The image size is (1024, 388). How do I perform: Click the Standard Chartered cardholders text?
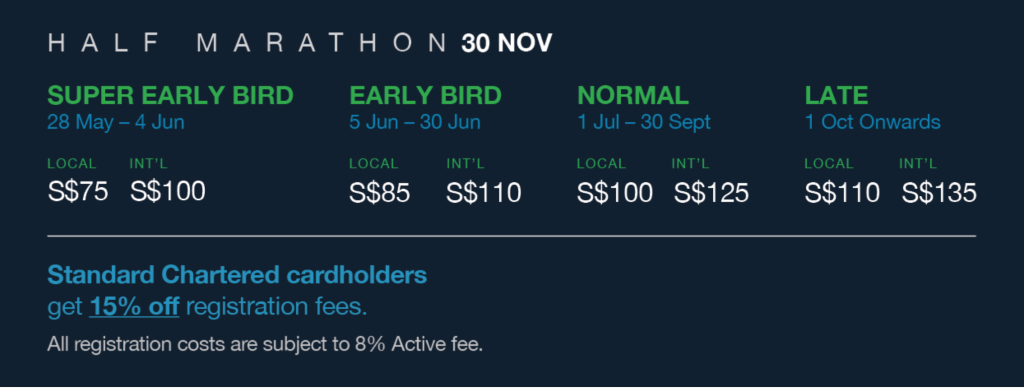pos(237,275)
